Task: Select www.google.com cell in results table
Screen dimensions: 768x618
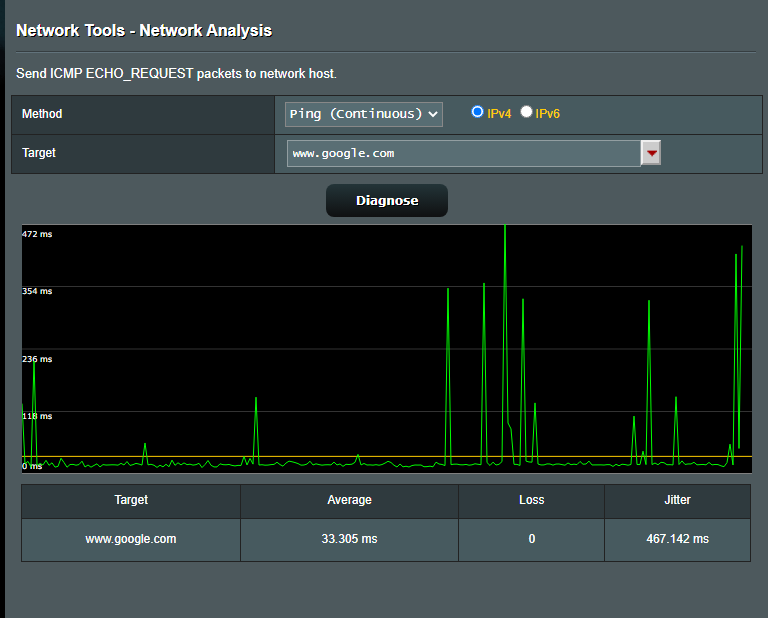Action: [x=131, y=539]
